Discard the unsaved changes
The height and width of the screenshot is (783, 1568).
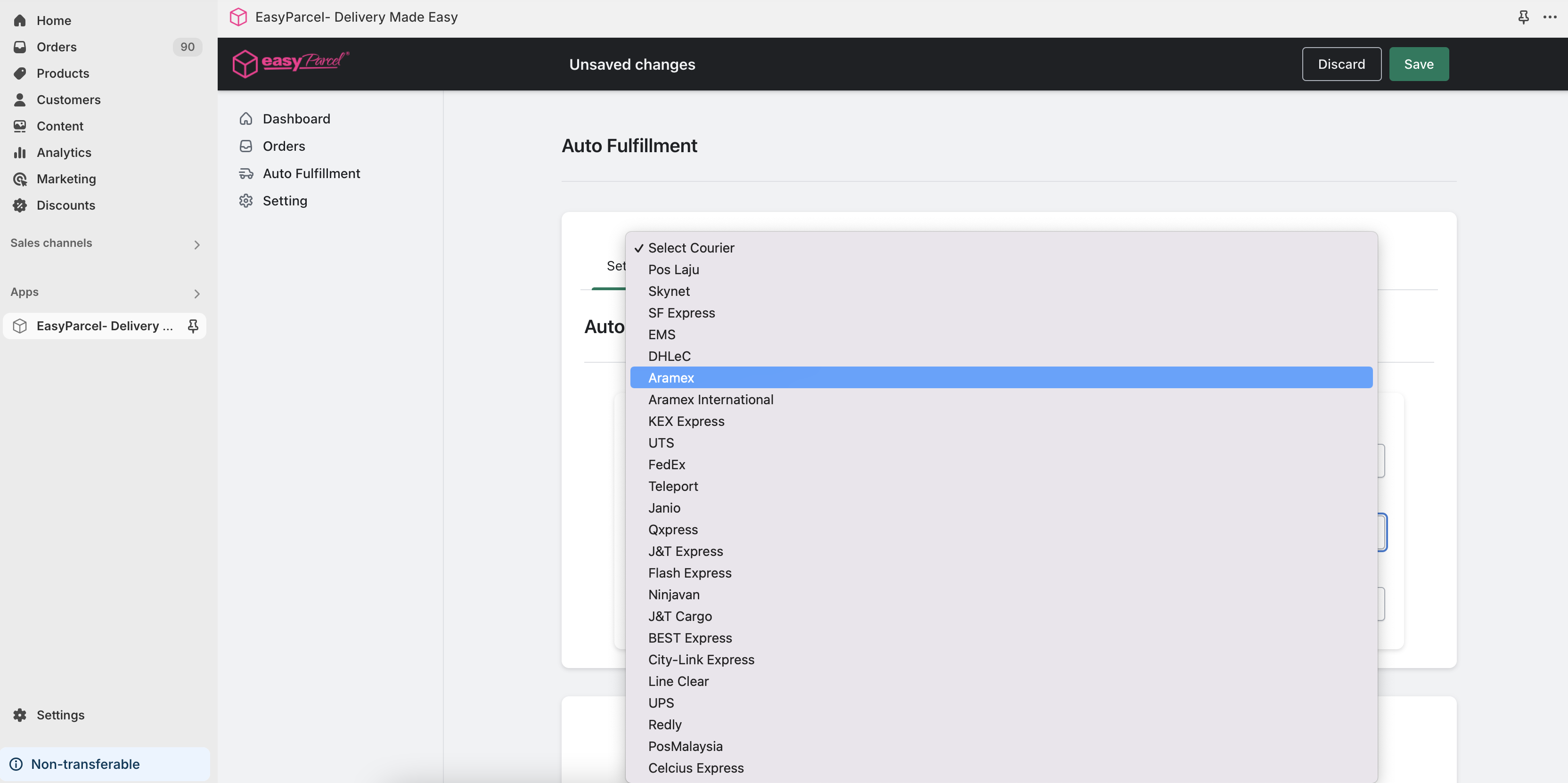[1341, 64]
